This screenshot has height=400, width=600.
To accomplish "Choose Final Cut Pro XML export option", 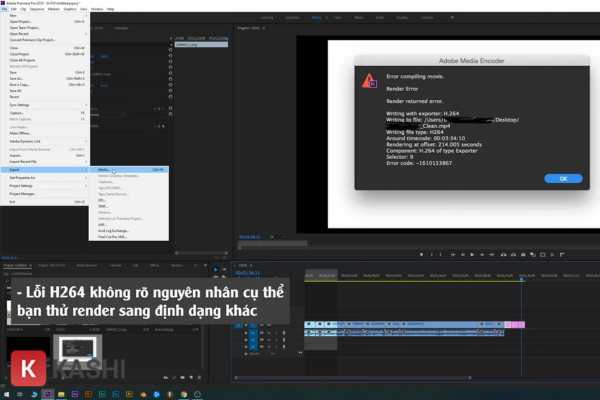I will [x=129, y=237].
